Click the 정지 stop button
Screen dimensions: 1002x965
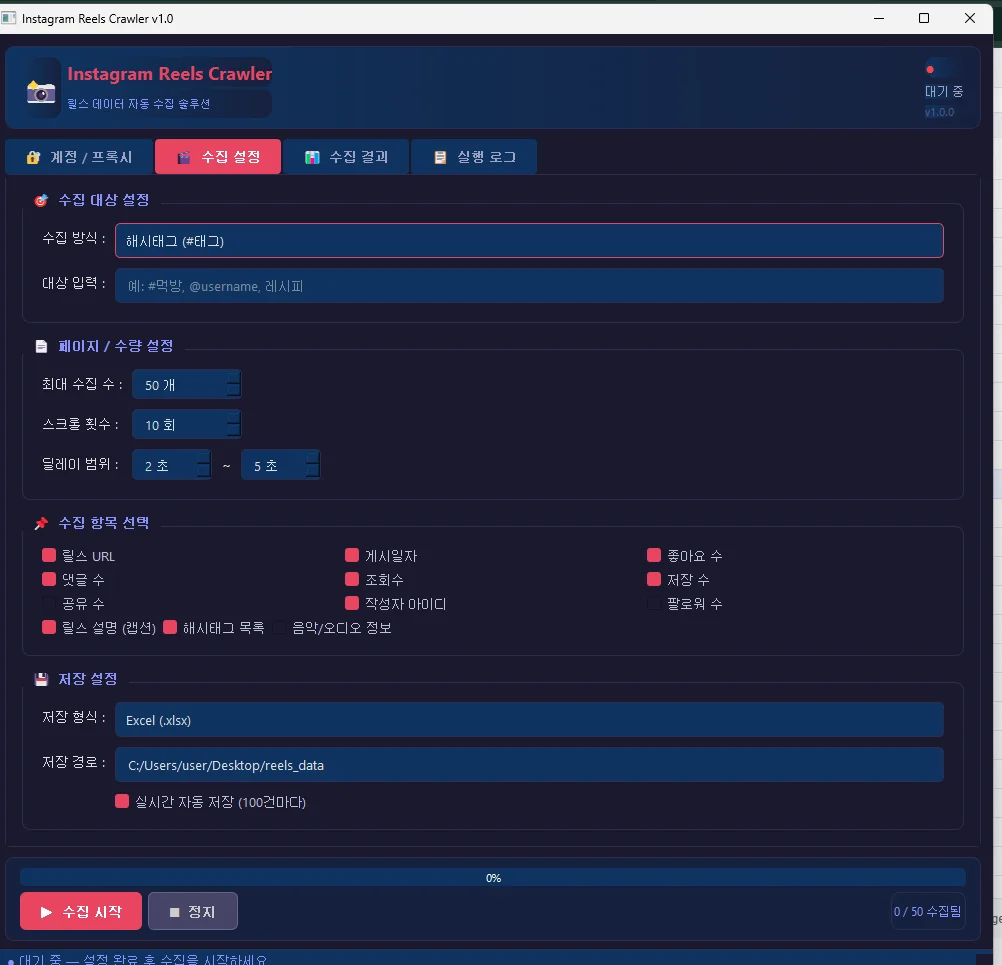coord(193,911)
